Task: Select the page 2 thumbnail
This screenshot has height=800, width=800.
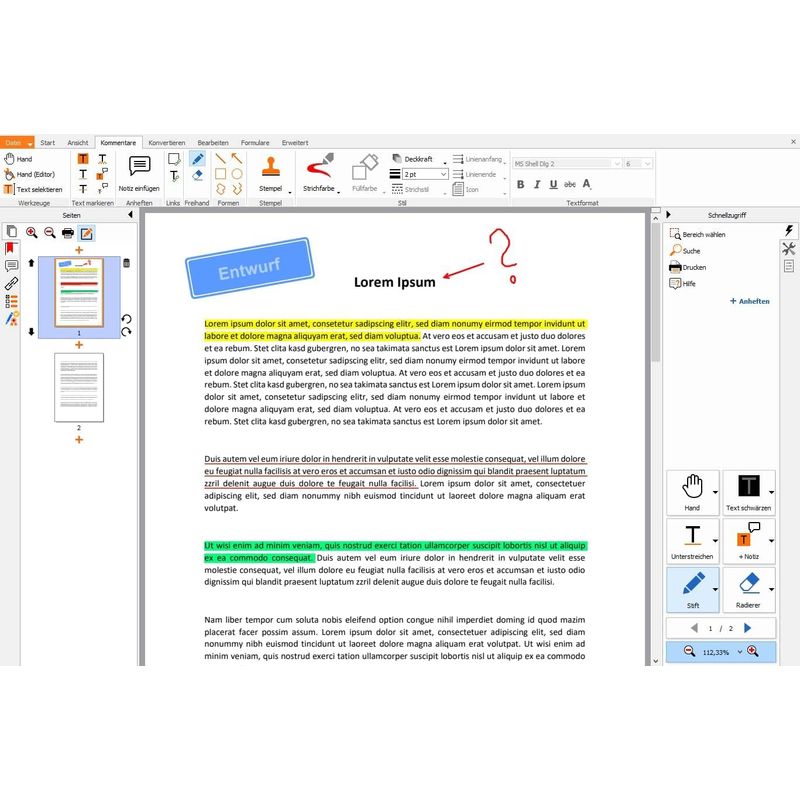Action: click(79, 386)
